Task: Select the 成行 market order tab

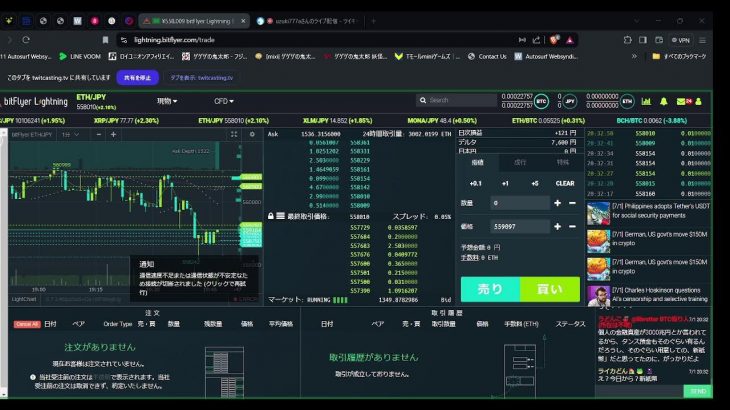Action: click(520, 162)
